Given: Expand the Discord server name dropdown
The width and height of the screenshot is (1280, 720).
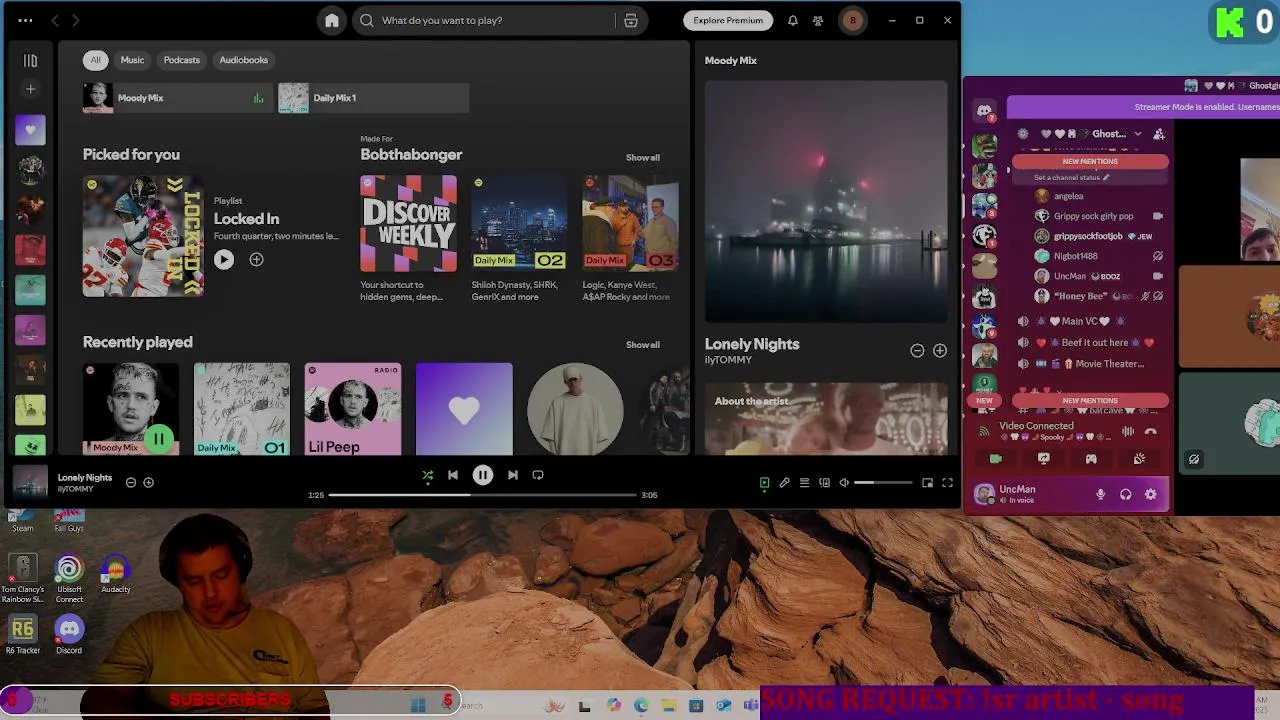Looking at the screenshot, I should click(x=1137, y=134).
